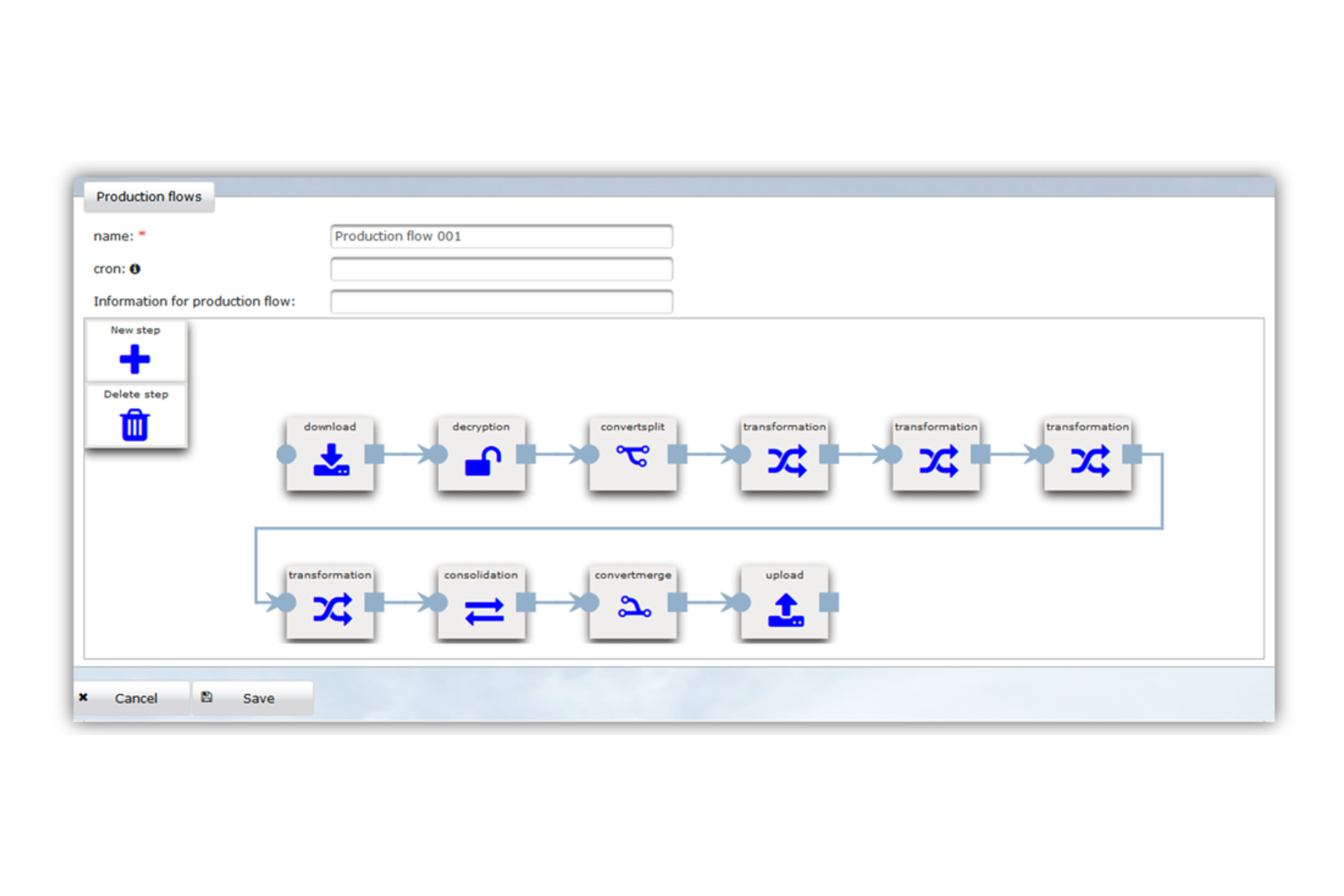The width and height of the screenshot is (1344, 896).
Task: Focus the name input field
Action: [x=501, y=237]
